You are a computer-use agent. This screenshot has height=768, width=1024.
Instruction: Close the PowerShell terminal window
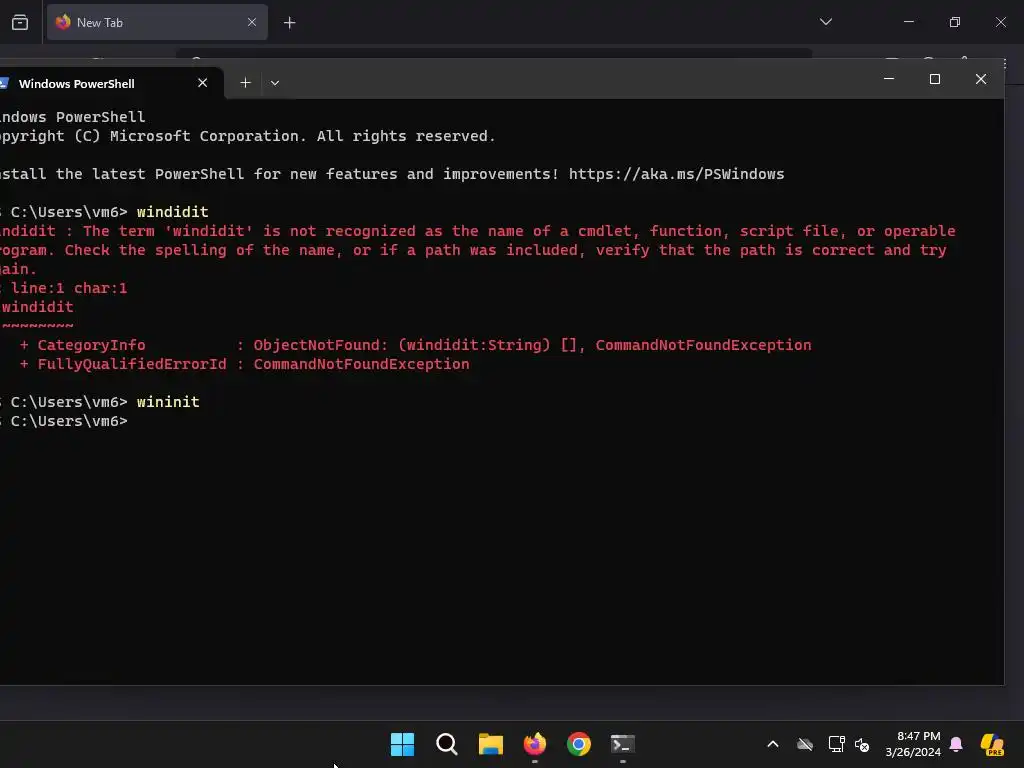[981, 79]
